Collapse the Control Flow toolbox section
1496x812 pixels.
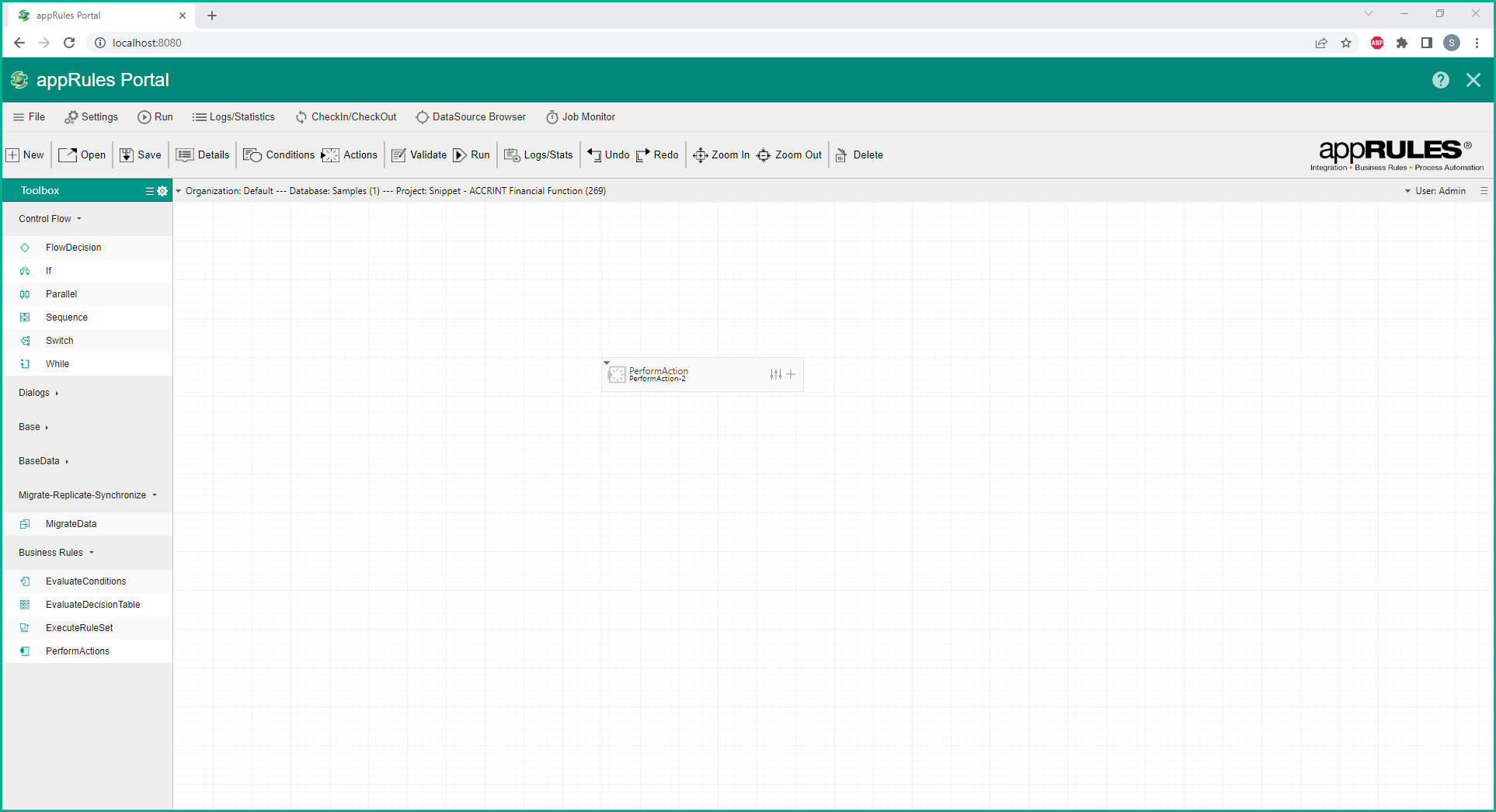pyautogui.click(x=50, y=219)
